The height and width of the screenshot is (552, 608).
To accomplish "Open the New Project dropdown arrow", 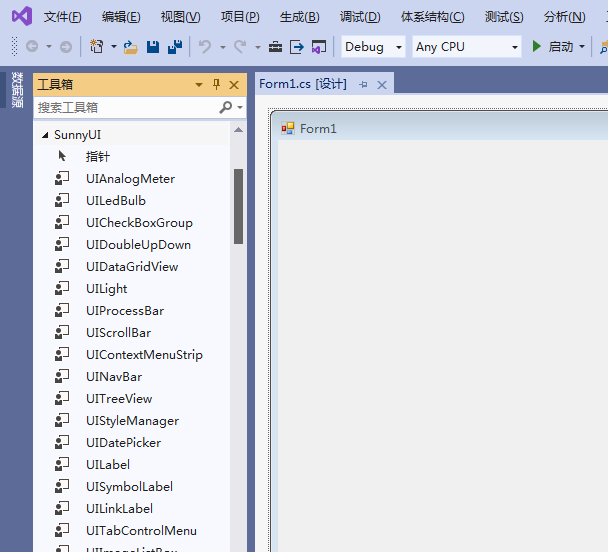I will tap(114, 47).
